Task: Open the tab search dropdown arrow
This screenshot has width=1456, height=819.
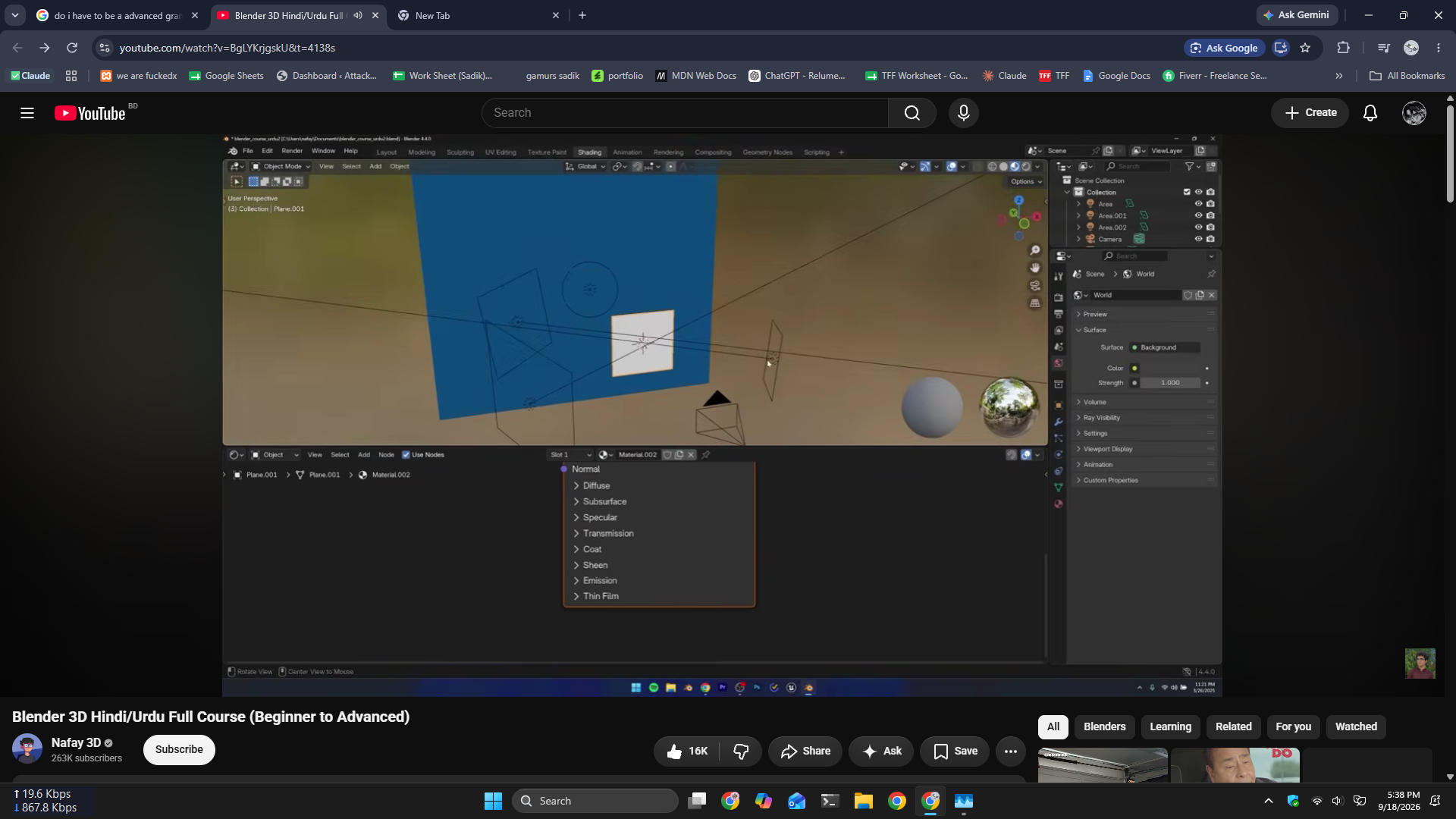Action: coord(15,15)
